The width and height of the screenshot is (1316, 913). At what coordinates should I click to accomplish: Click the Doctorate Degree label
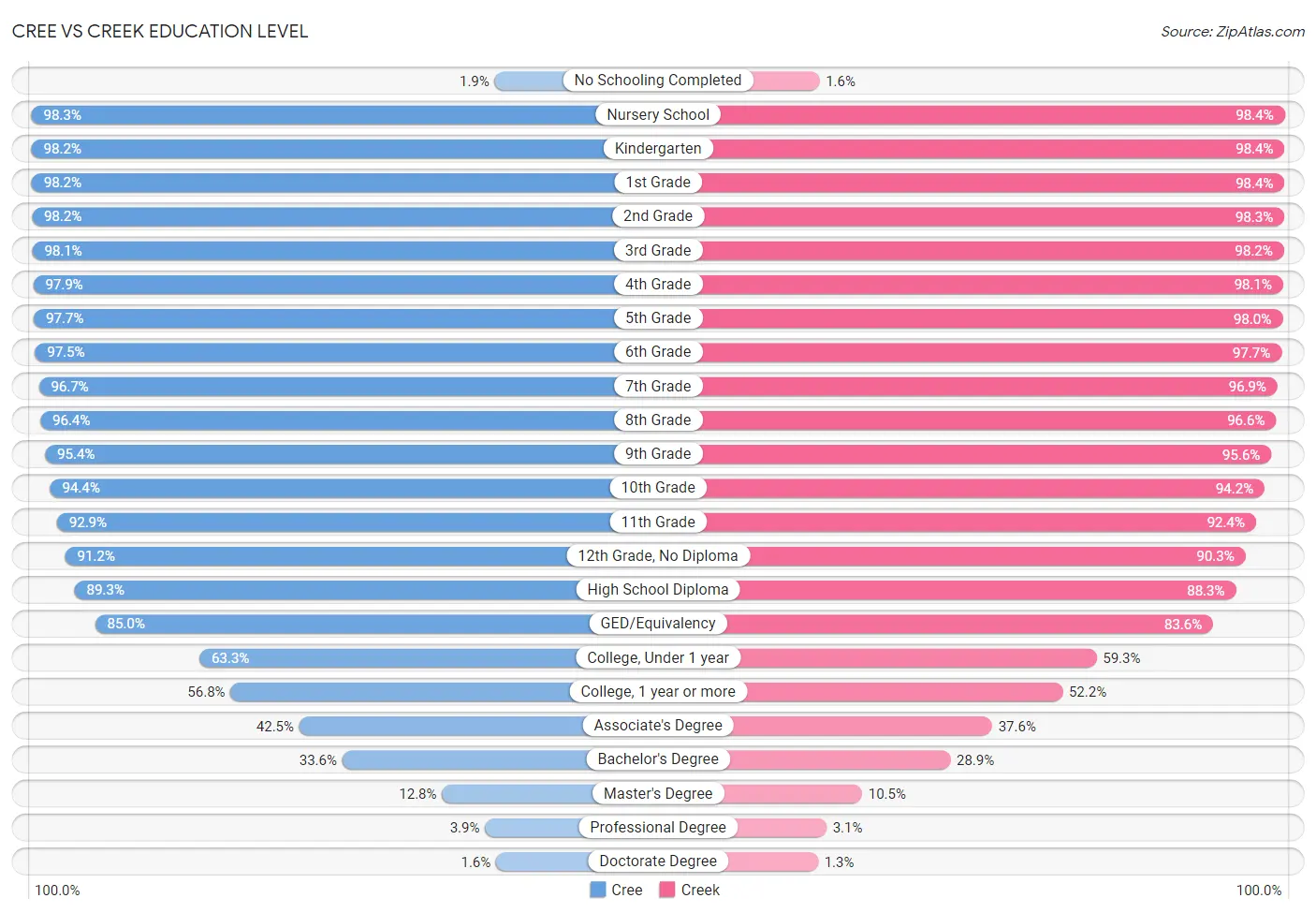click(x=658, y=861)
